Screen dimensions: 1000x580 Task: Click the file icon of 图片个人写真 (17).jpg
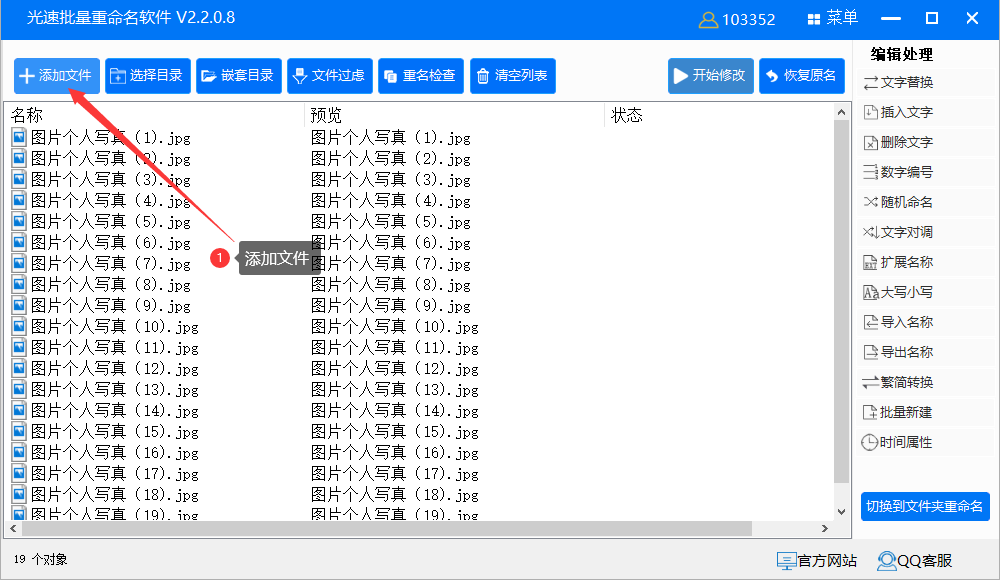tap(19, 473)
